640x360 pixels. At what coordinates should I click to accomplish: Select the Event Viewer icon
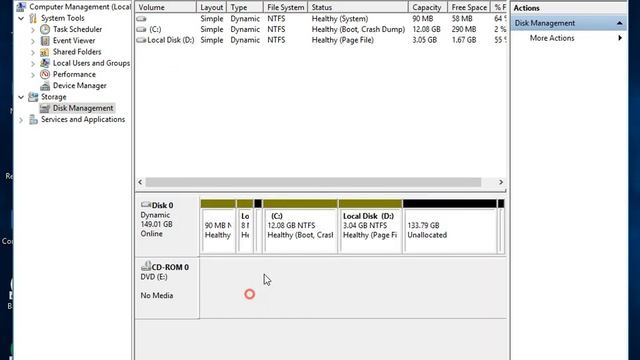(45, 40)
